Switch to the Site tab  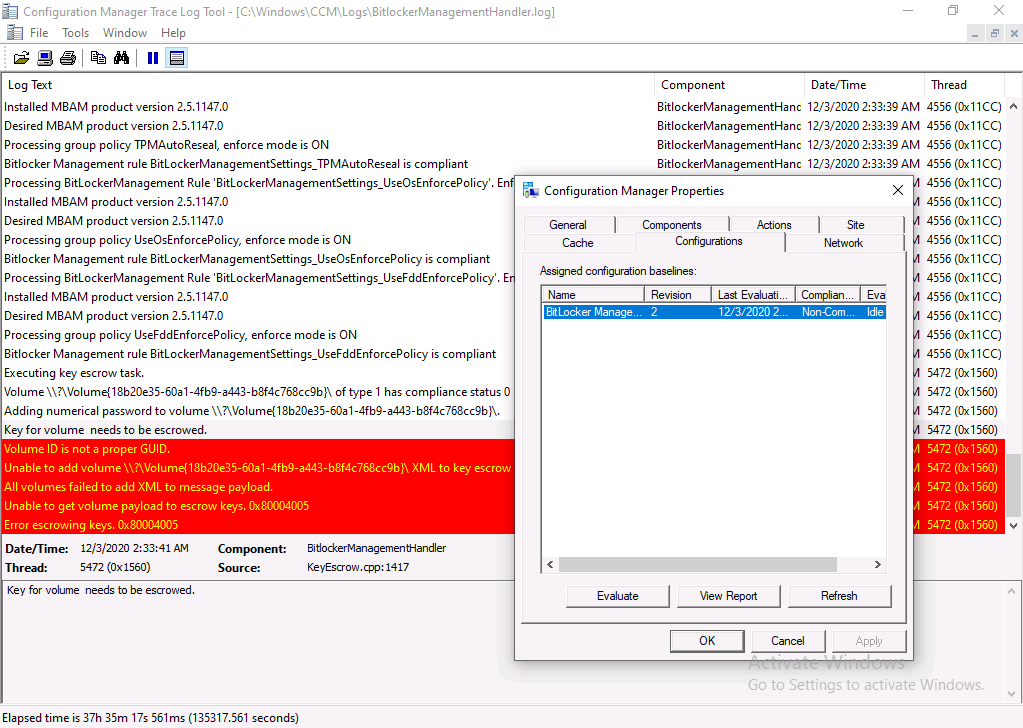855,225
